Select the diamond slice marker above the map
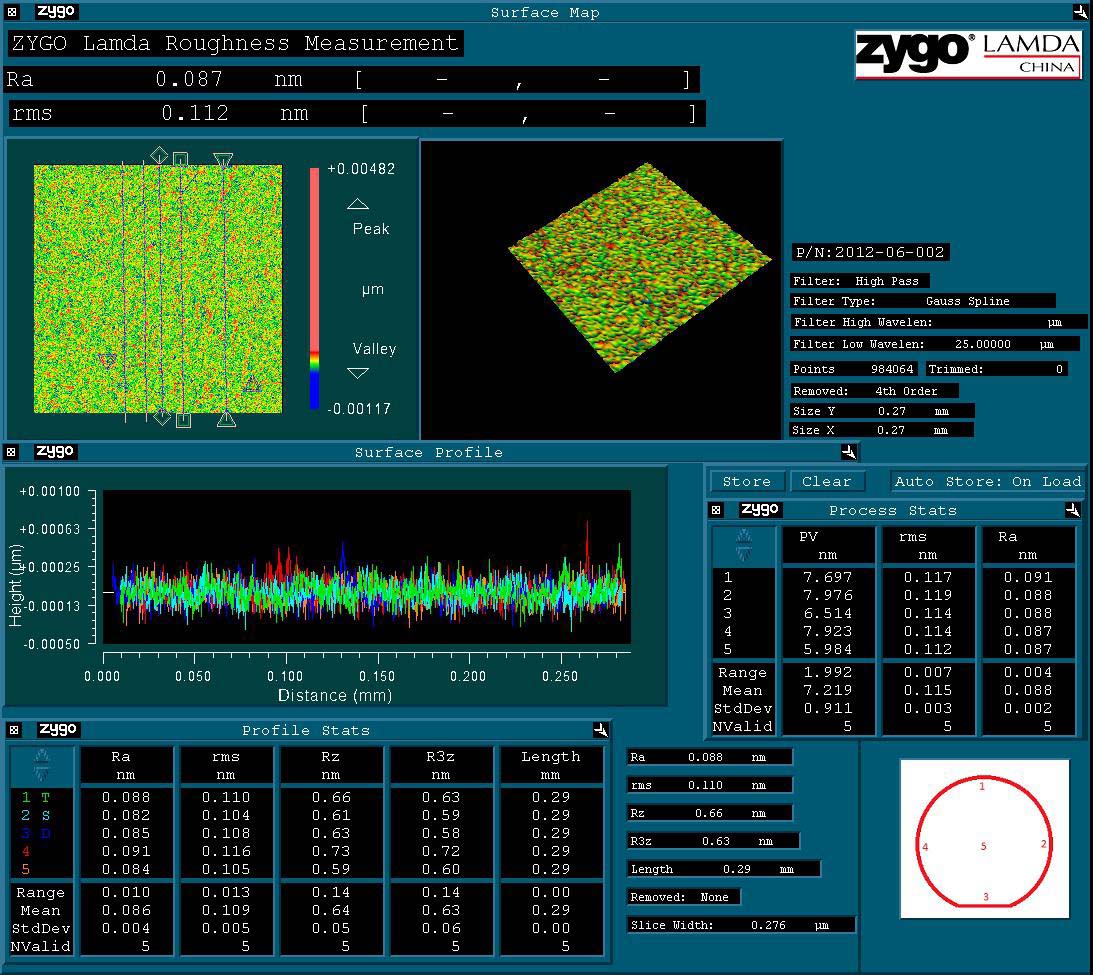This screenshot has height=975, width=1093. point(159,155)
